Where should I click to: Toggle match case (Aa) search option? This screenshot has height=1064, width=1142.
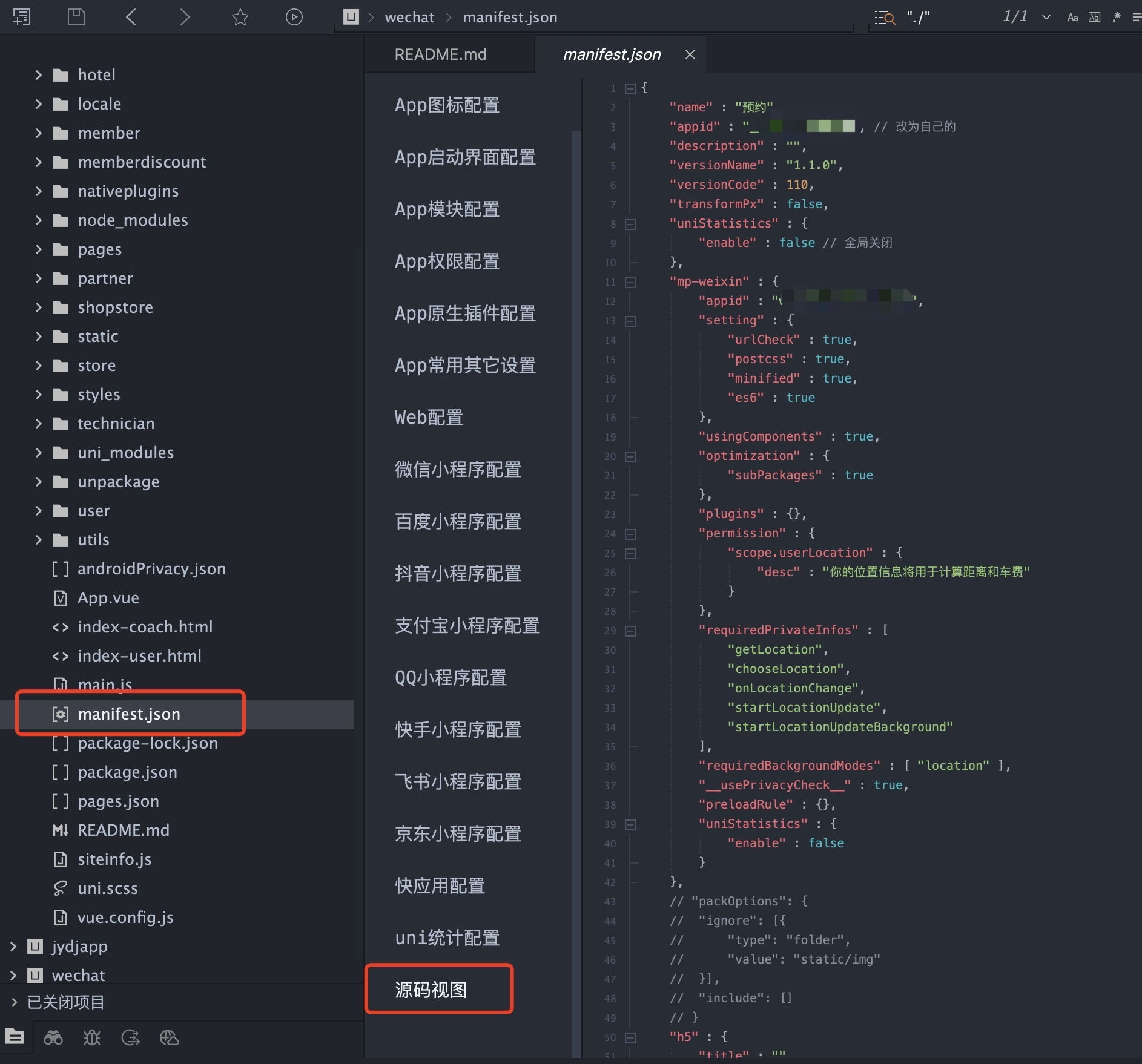click(1072, 18)
